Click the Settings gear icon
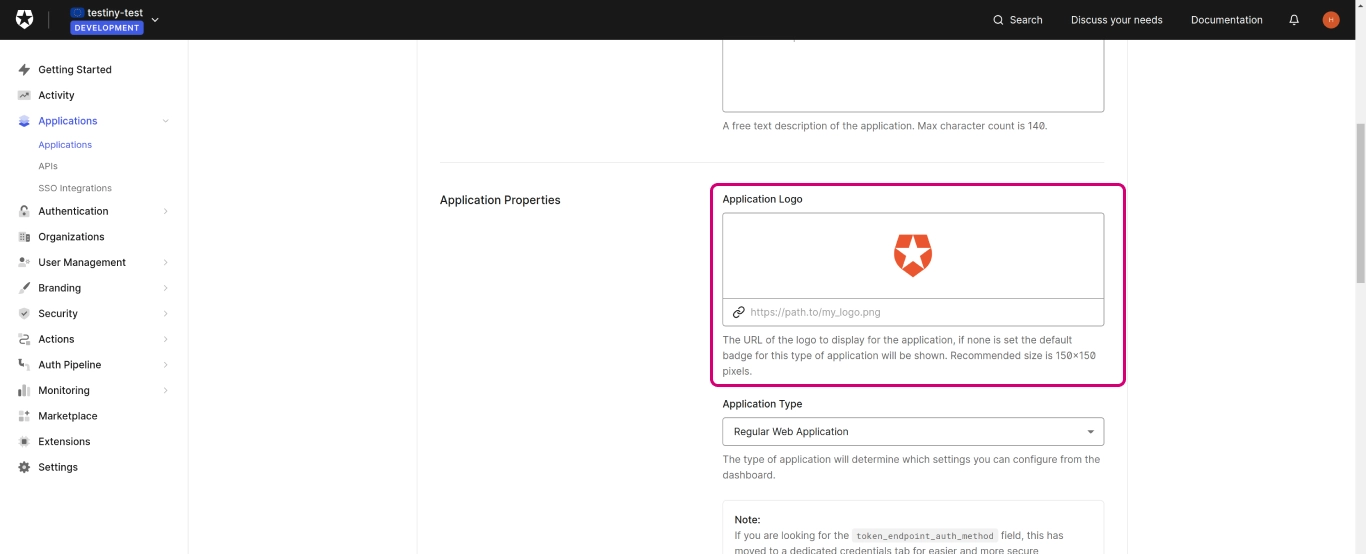 point(24,467)
